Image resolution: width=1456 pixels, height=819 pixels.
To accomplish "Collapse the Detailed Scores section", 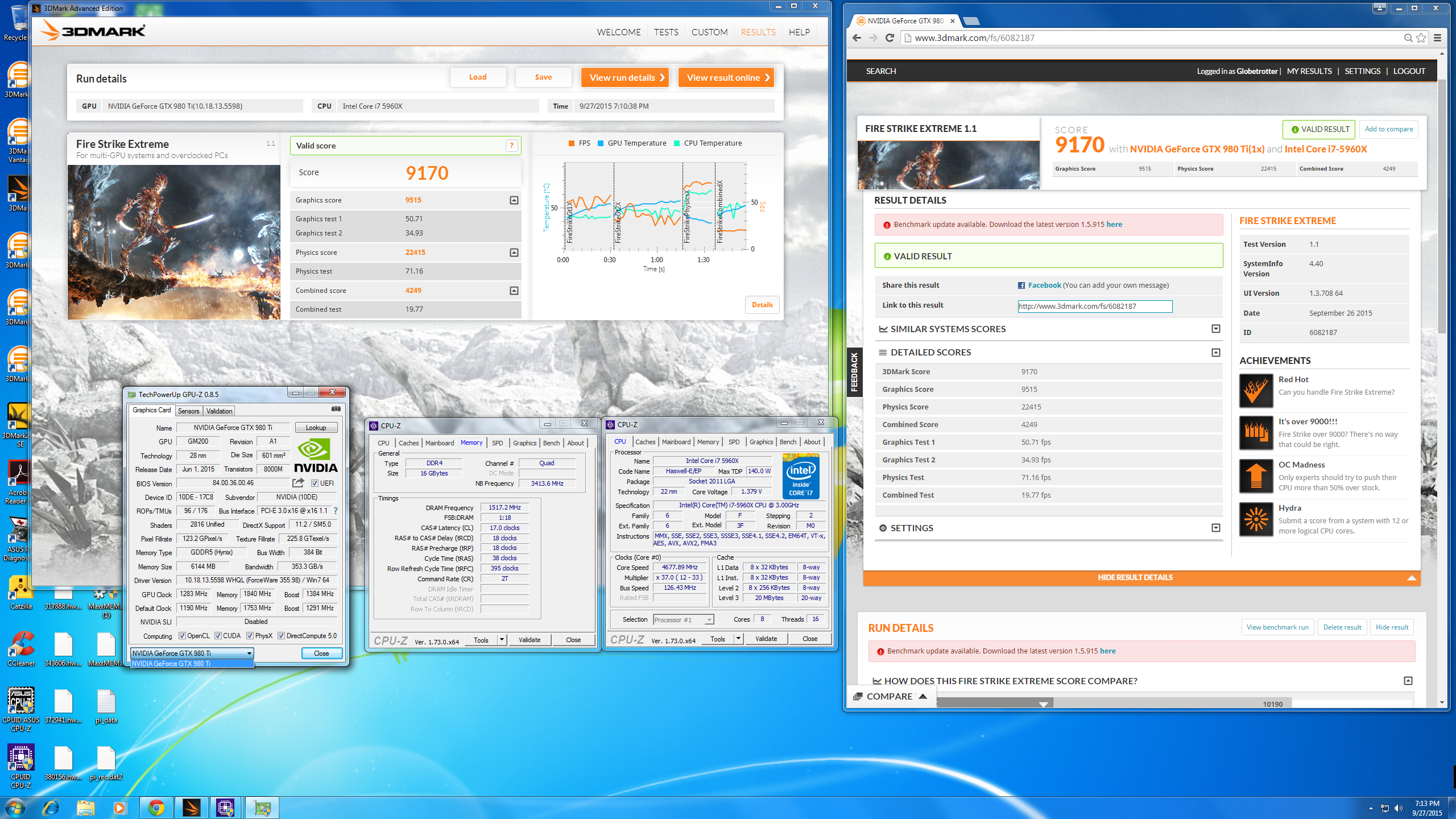I will (x=1216, y=353).
